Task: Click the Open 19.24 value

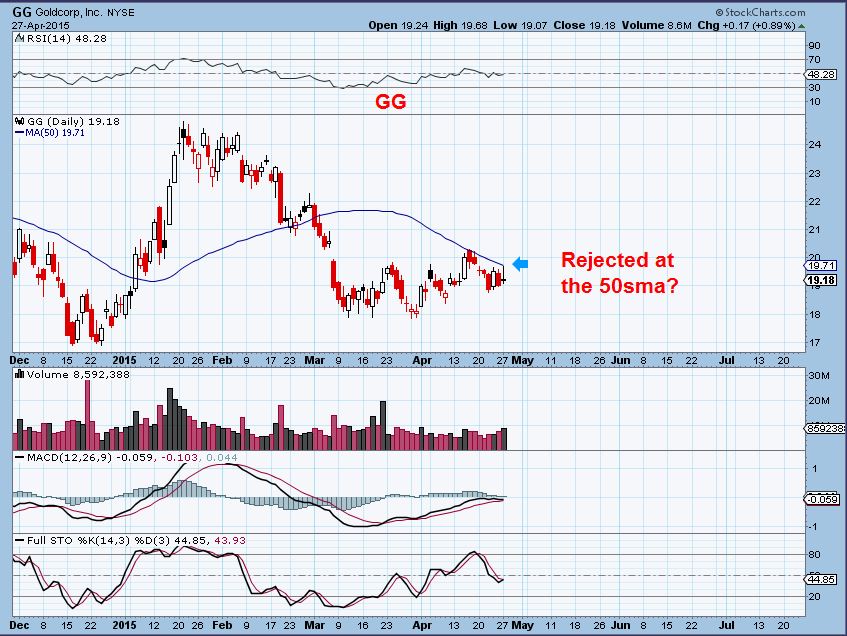Action: (398, 25)
